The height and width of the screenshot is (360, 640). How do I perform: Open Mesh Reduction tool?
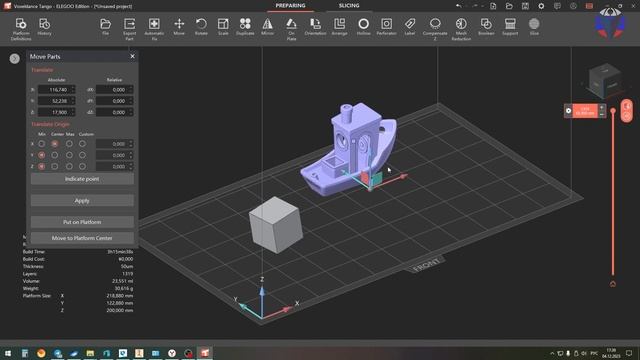coord(461,29)
